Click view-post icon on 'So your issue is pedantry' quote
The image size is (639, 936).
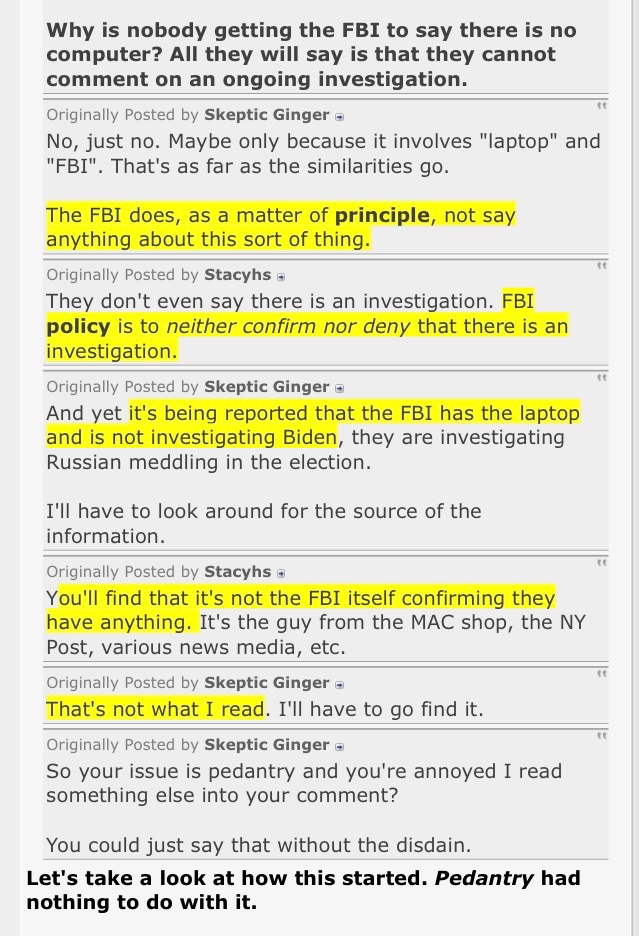click(340, 746)
